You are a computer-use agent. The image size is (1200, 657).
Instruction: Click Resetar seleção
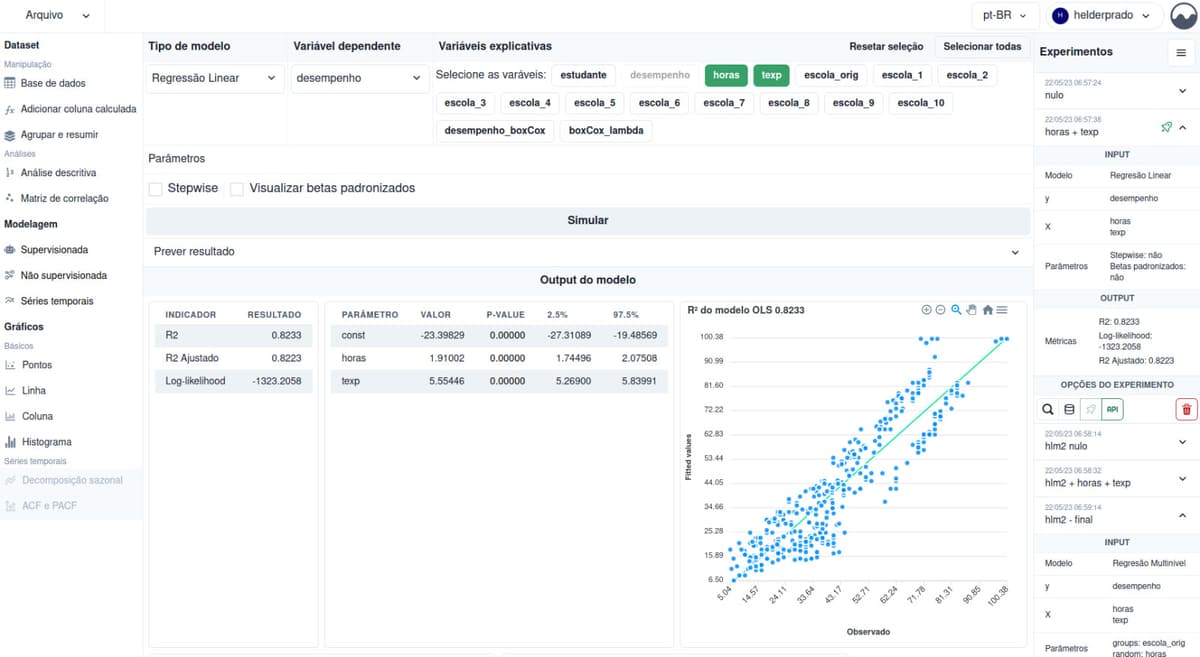pyautogui.click(x=886, y=47)
